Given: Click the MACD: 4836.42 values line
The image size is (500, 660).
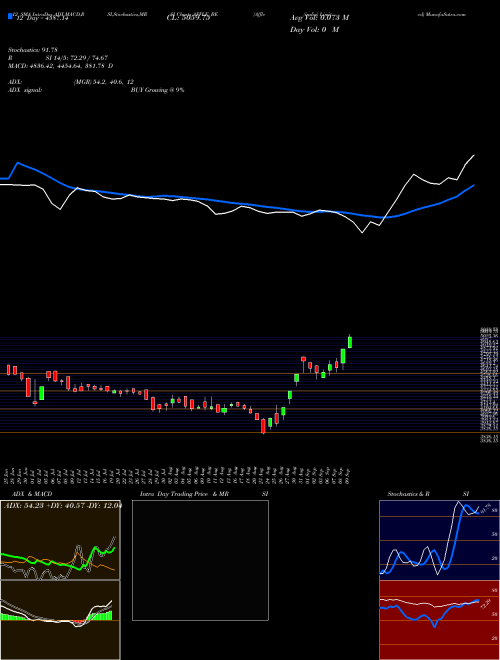Looking at the screenshot, I should point(61,66).
